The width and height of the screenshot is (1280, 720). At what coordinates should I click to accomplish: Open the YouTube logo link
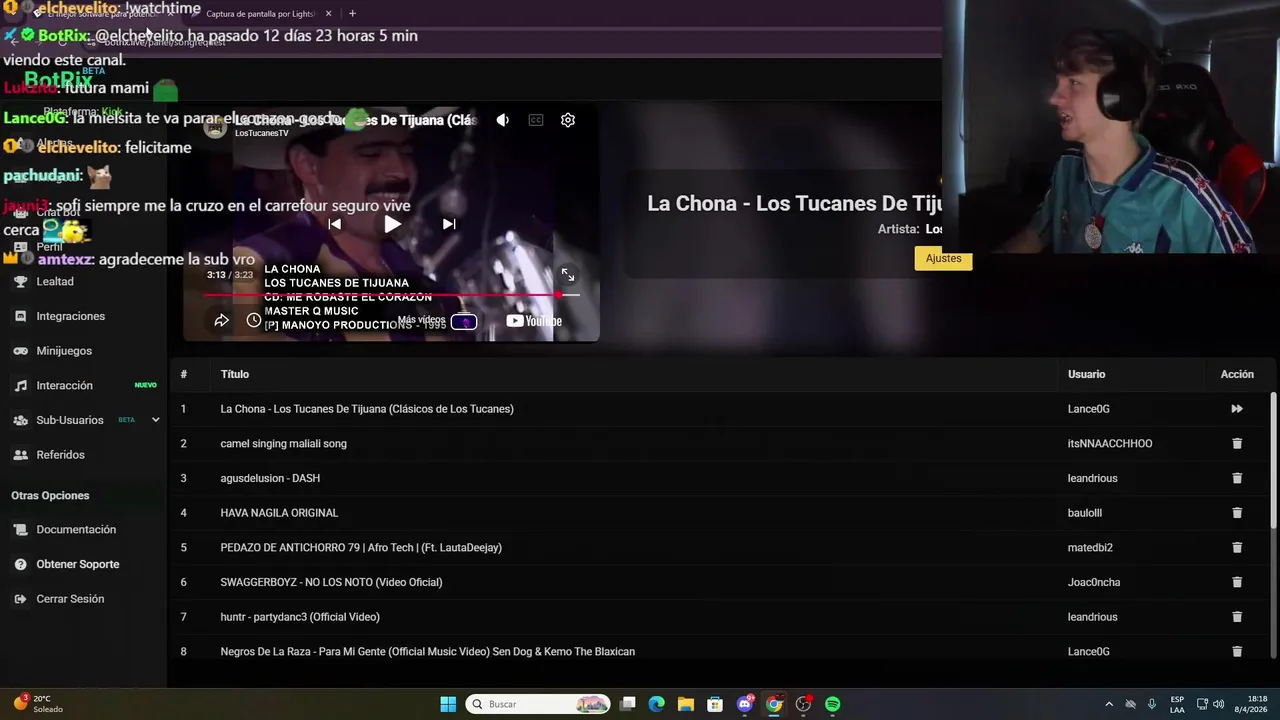click(x=534, y=321)
